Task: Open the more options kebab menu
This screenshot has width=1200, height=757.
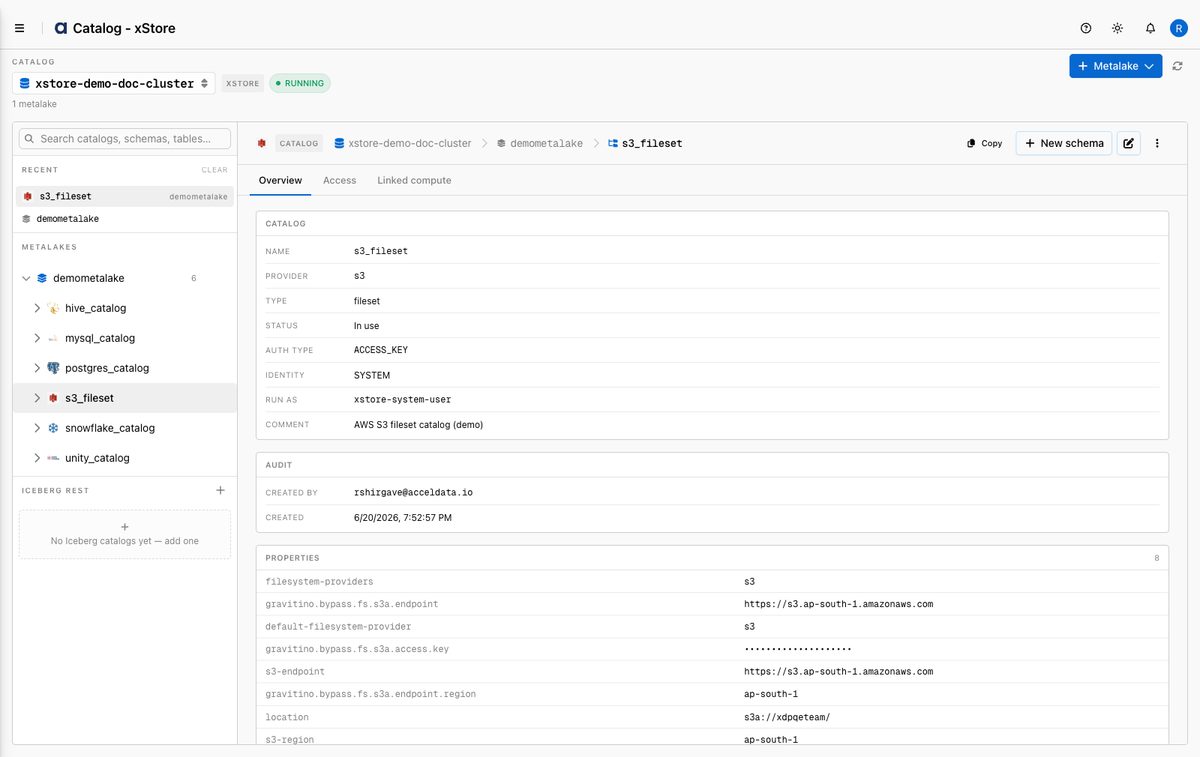Action: (1157, 143)
